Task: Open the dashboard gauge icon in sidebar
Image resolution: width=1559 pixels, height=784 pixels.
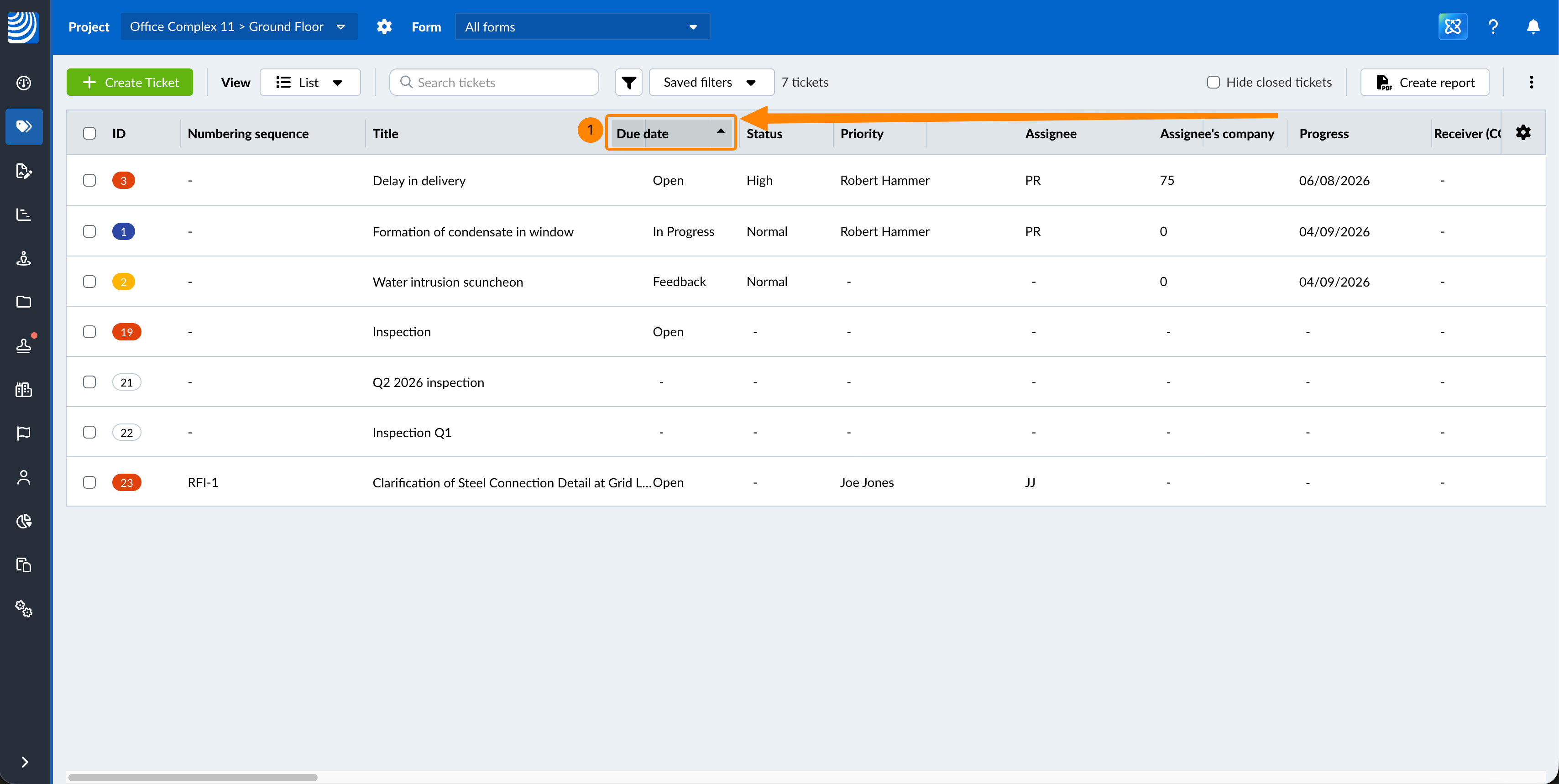Action: click(x=24, y=83)
